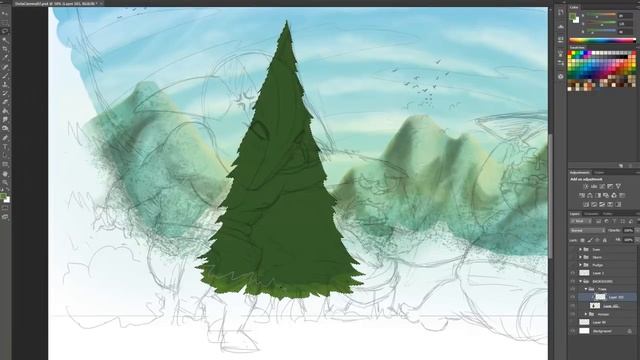Image resolution: width=640 pixels, height=360 pixels.
Task: Add a Vibrance adjustment
Action: [x=618, y=186]
